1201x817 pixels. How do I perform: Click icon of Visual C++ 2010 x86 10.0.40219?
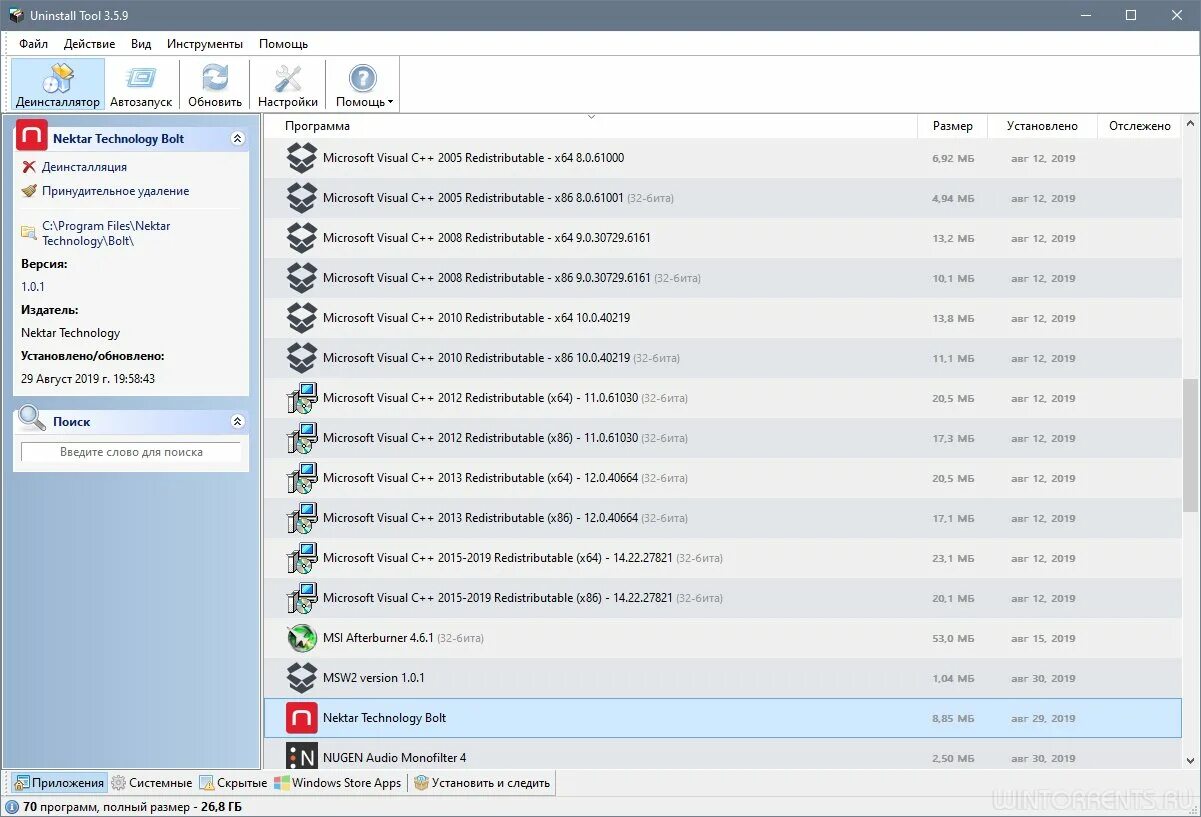pyautogui.click(x=302, y=358)
